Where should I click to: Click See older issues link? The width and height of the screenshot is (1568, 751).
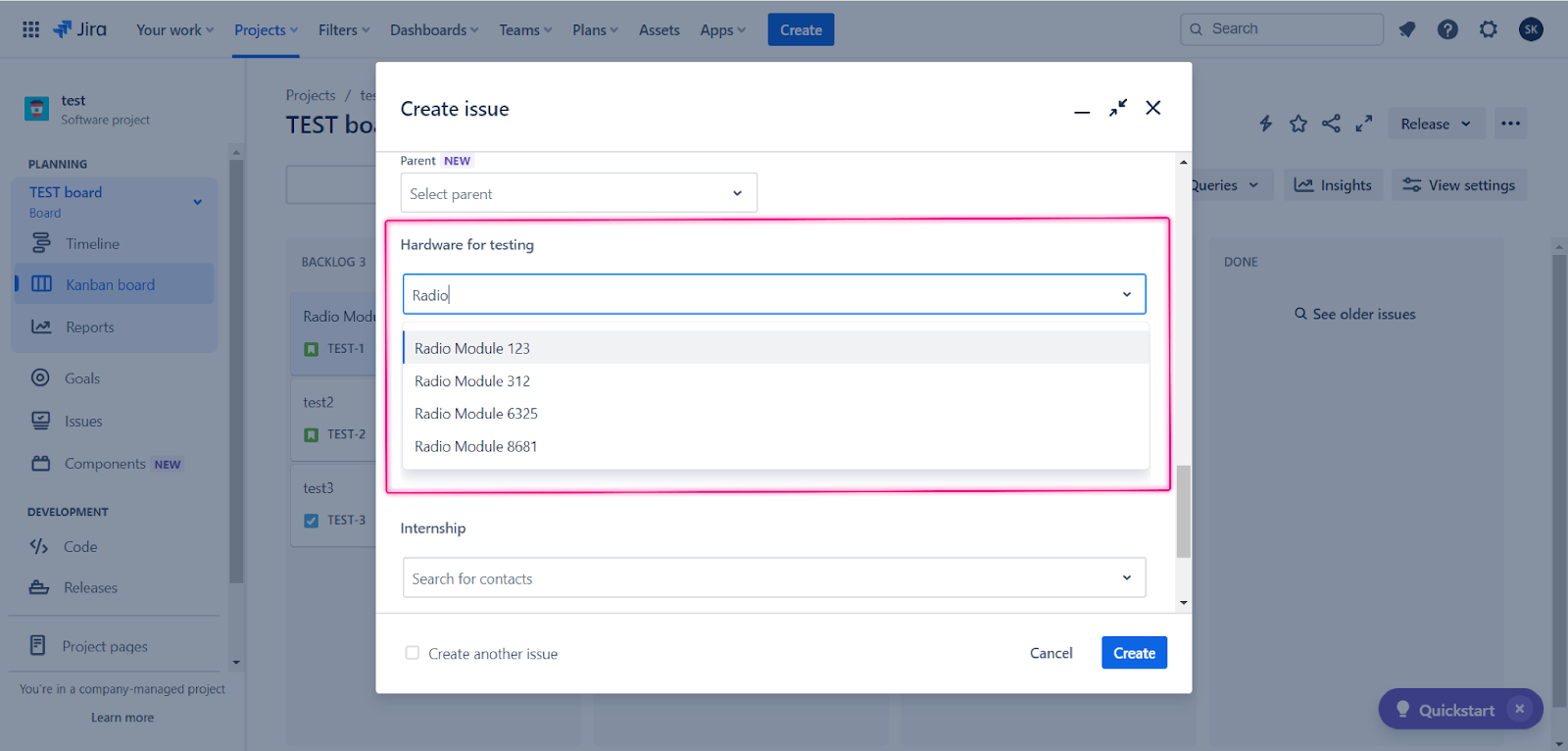(1354, 314)
